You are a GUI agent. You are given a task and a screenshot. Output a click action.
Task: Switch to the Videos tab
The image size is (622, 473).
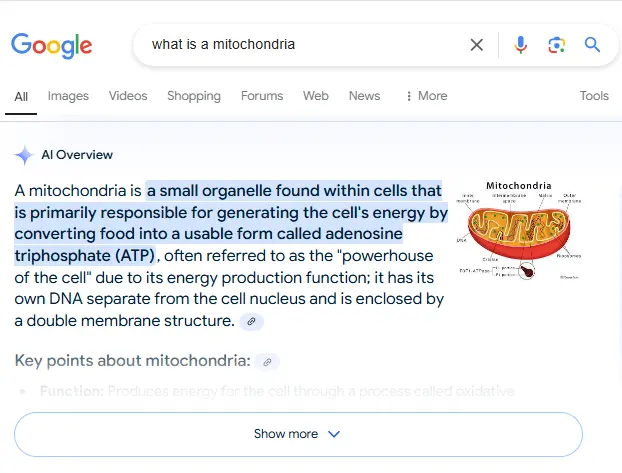128,96
